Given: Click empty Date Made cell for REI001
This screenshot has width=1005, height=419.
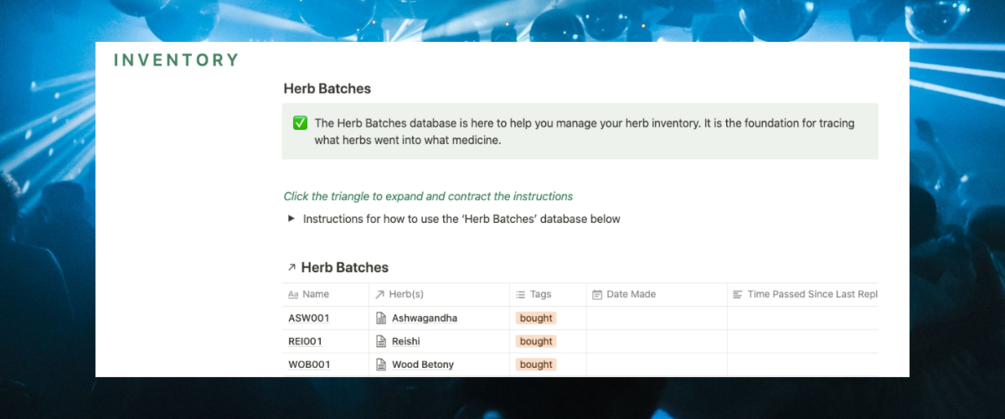Looking at the screenshot, I should click(655, 341).
